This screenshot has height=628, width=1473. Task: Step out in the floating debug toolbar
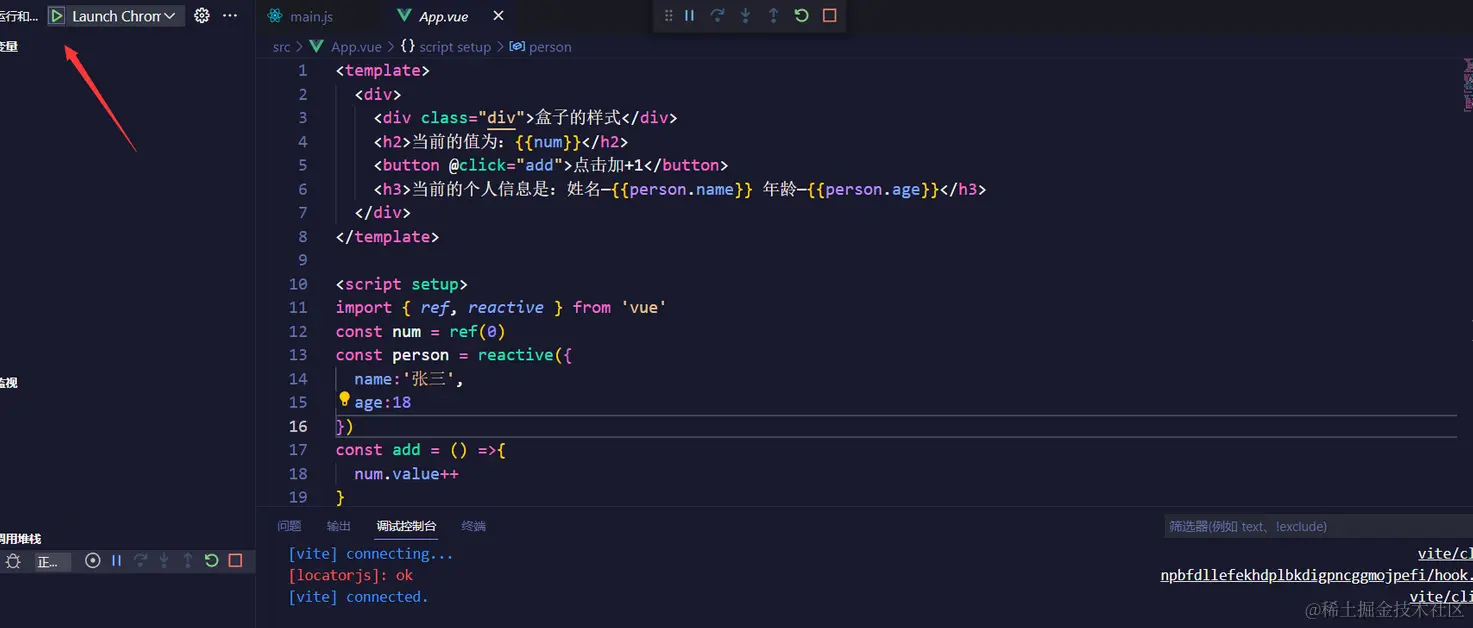773,16
